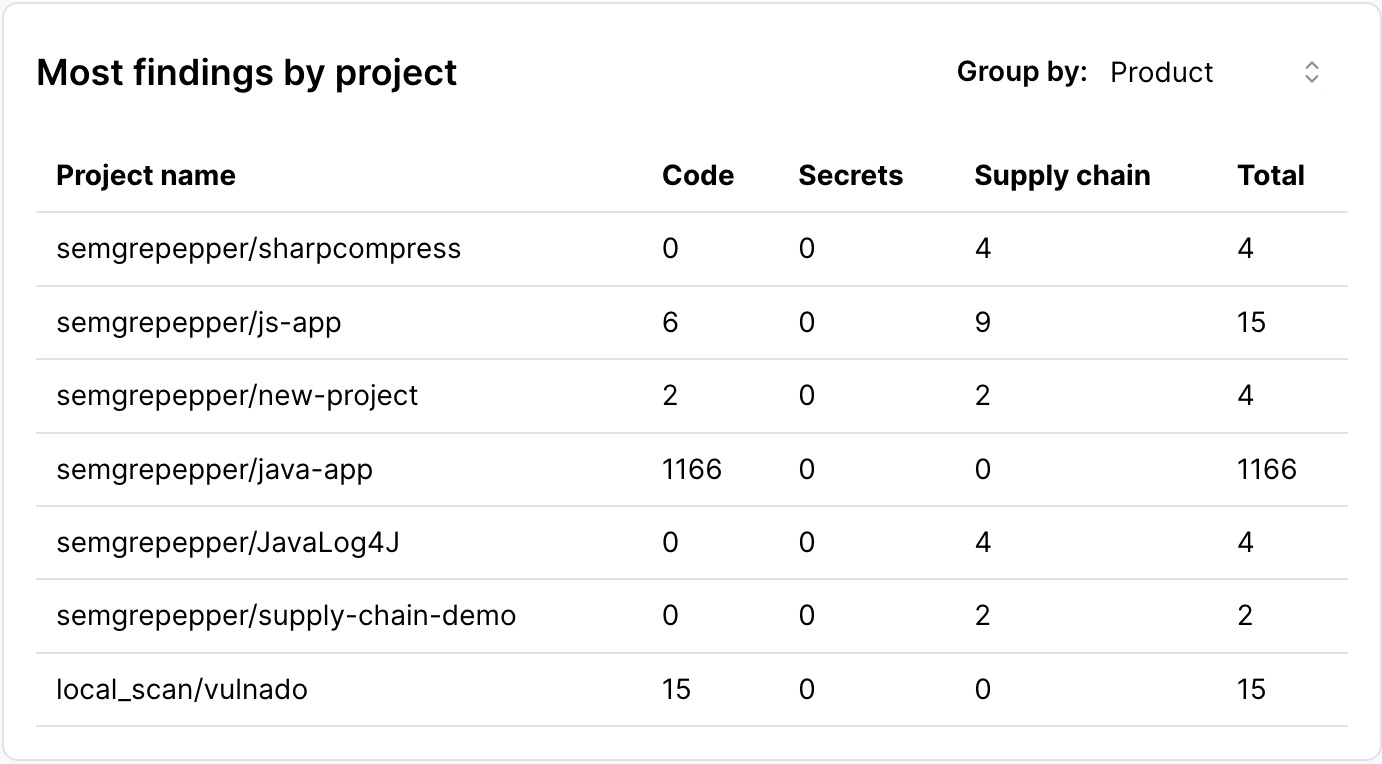Sort by the Supply chain column header
The width and height of the screenshot is (1382, 764).
(x=1063, y=175)
